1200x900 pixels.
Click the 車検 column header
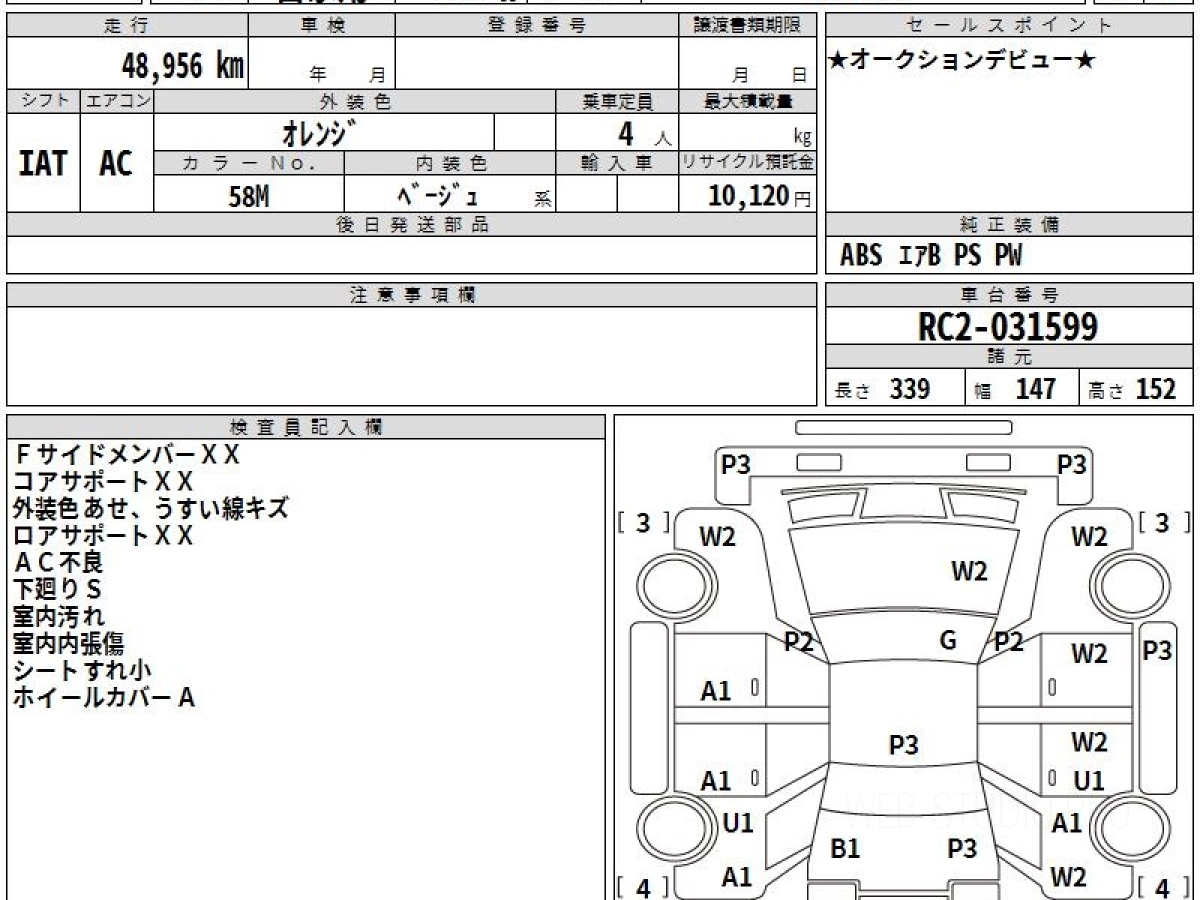321,26
